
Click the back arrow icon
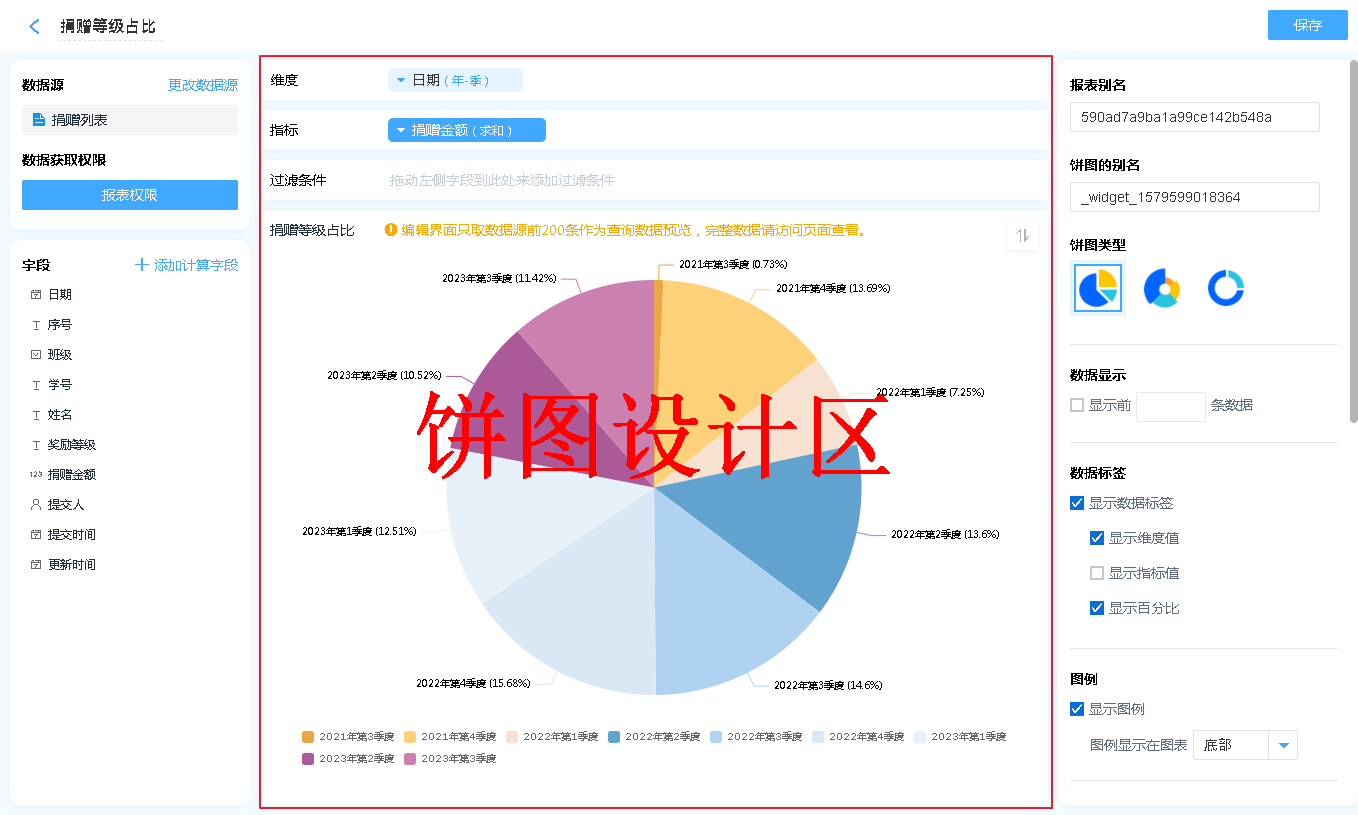[x=34, y=27]
